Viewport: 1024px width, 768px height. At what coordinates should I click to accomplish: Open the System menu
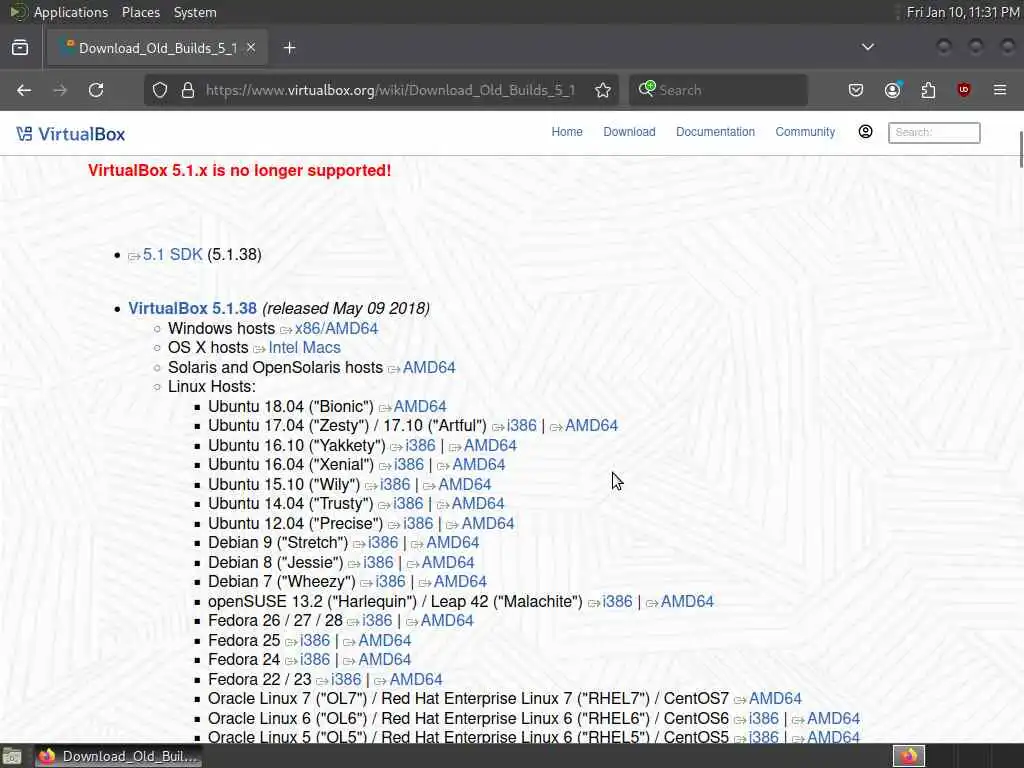[195, 12]
